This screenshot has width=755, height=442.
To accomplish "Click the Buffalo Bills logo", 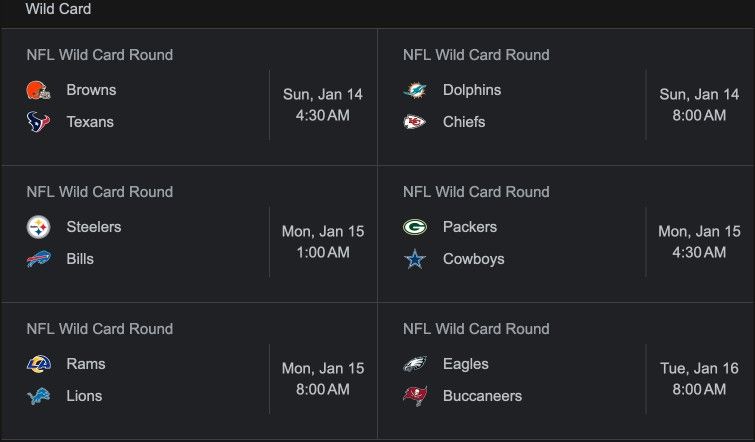I will (39, 259).
